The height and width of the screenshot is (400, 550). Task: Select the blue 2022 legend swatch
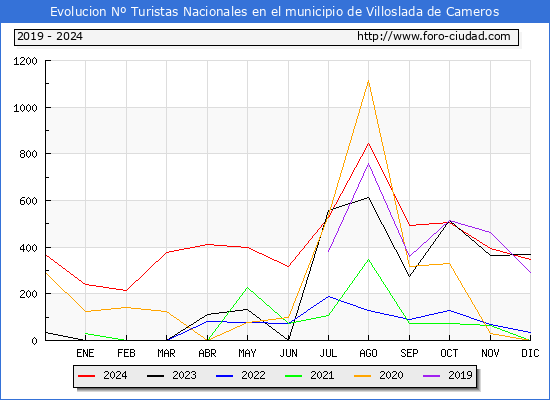(x=224, y=376)
